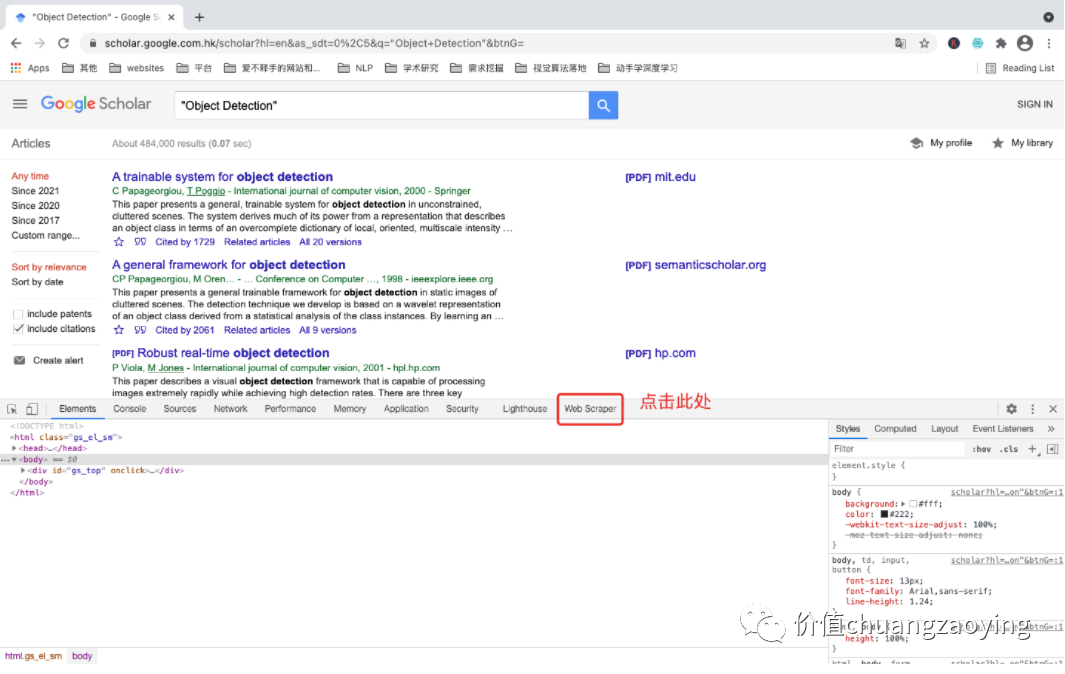This screenshot has height=674, width=1065.
Task: Switch to the Lighthouse tab
Action: tap(524, 409)
